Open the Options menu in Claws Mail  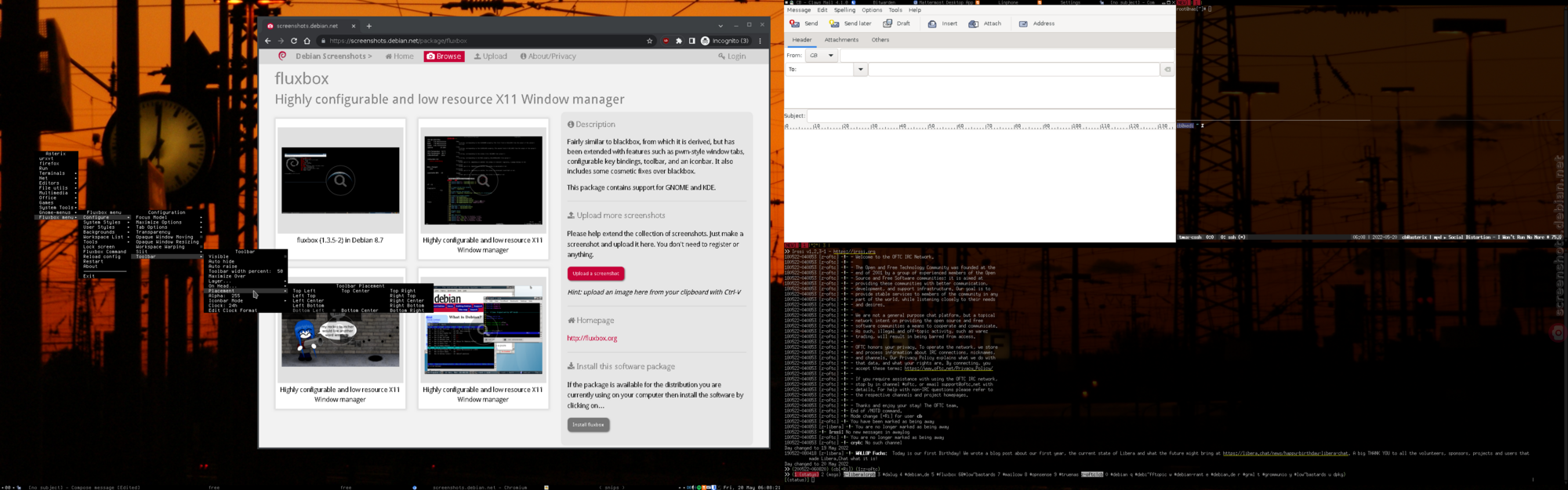pyautogui.click(x=872, y=10)
